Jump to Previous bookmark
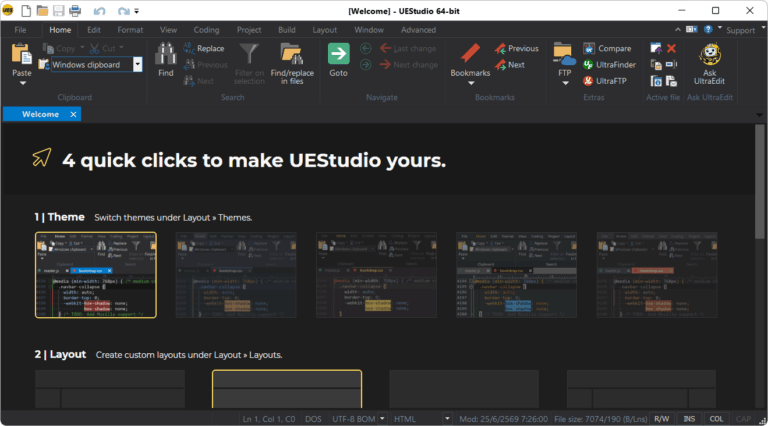 coord(516,48)
